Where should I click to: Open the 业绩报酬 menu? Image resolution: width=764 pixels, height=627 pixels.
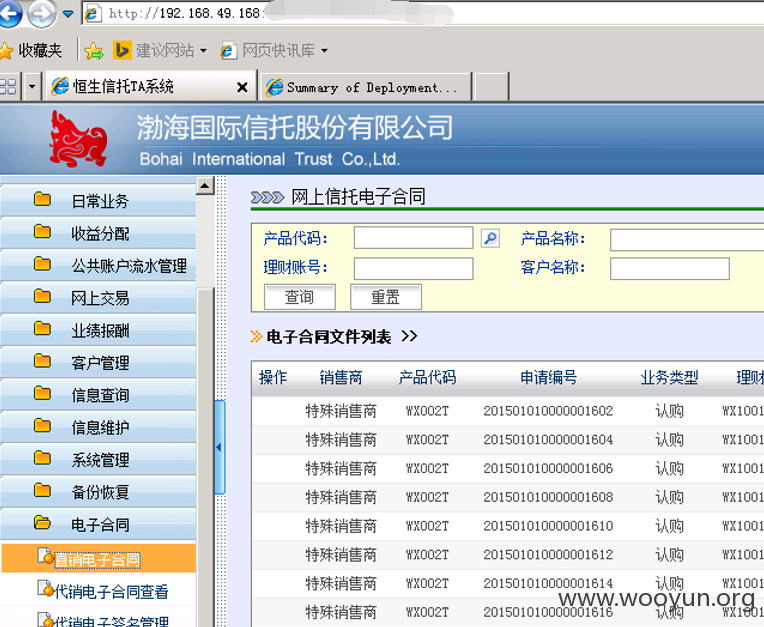point(98,330)
